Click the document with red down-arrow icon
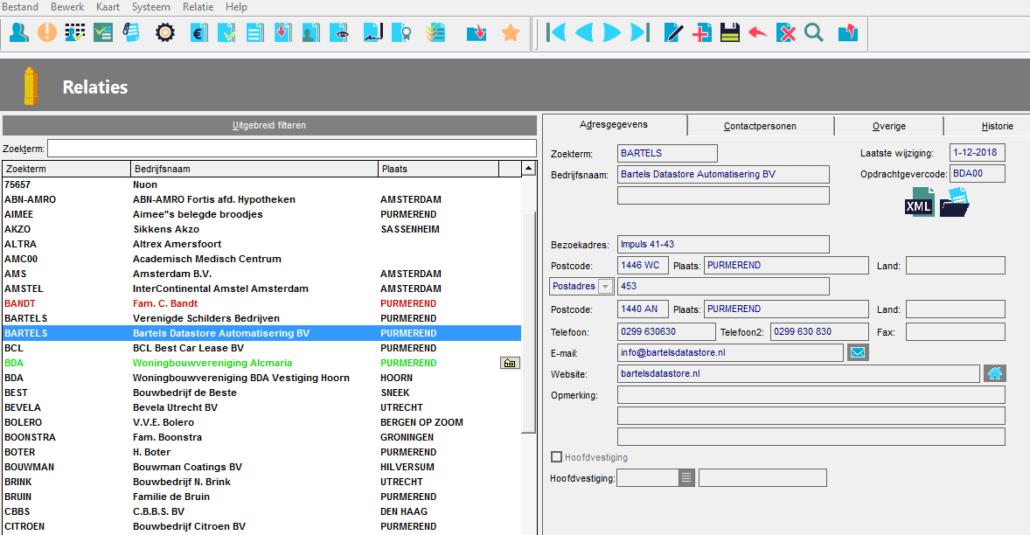 [x=283, y=32]
